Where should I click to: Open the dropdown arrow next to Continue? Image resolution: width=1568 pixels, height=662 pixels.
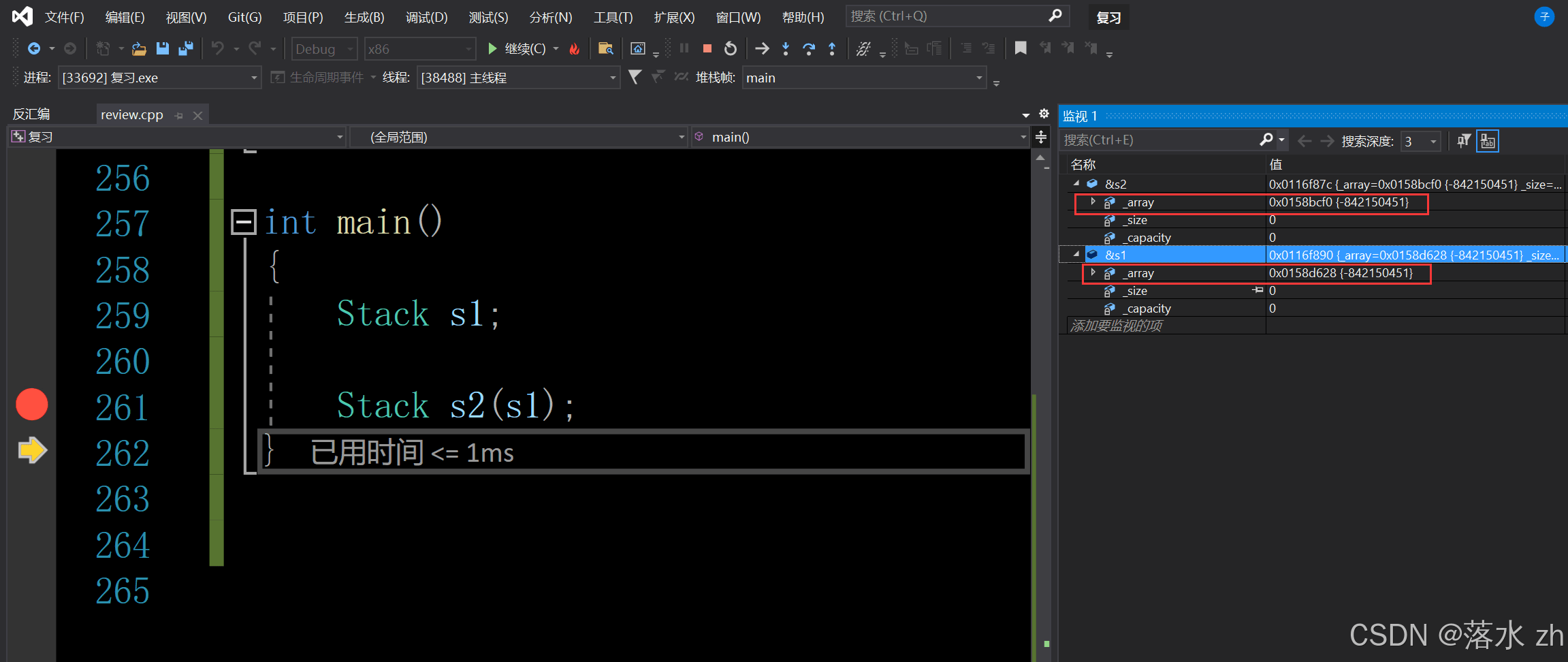pyautogui.click(x=556, y=48)
